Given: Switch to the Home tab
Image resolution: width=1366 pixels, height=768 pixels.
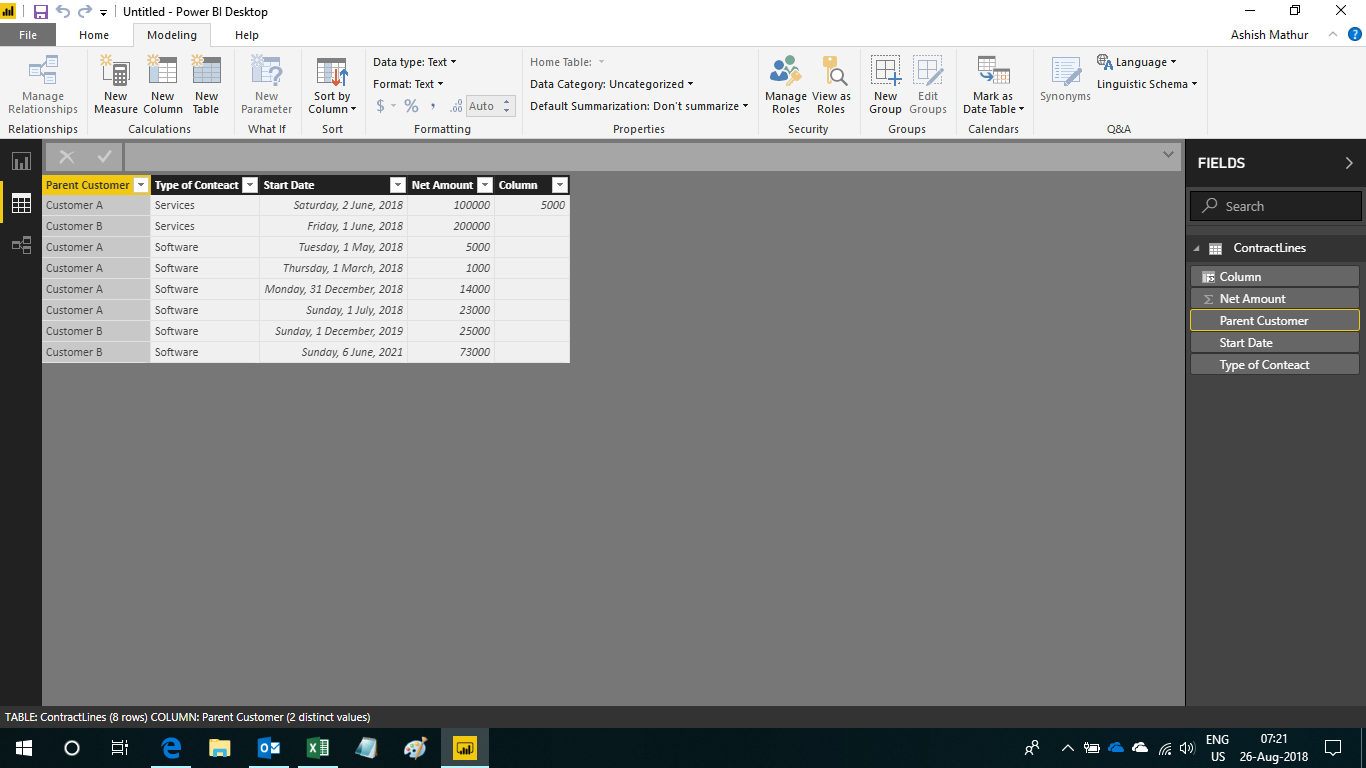Looking at the screenshot, I should 94,35.
